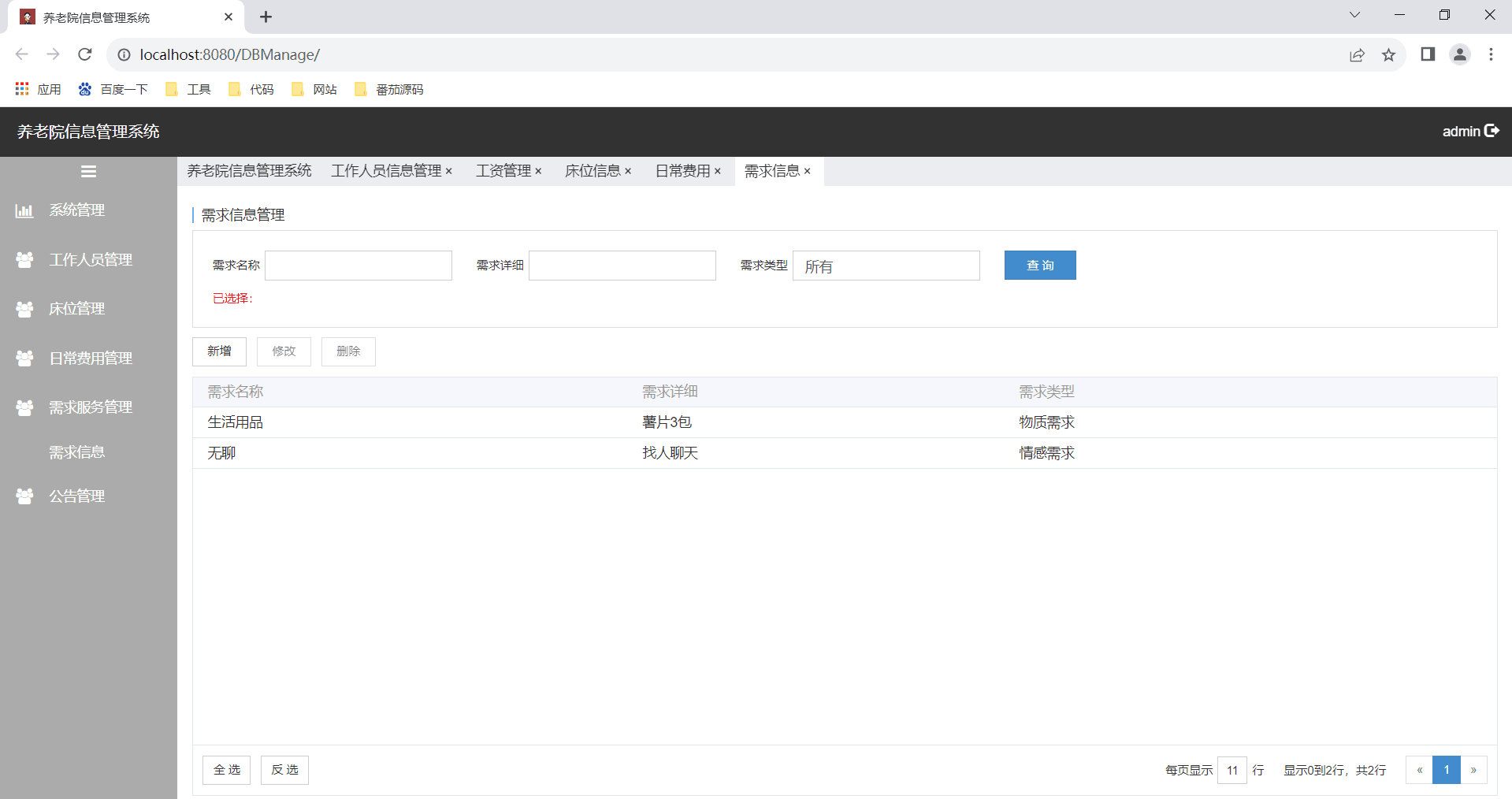Close the 床位信息 tab
Viewport: 1512px width, 799px height.
click(x=628, y=171)
